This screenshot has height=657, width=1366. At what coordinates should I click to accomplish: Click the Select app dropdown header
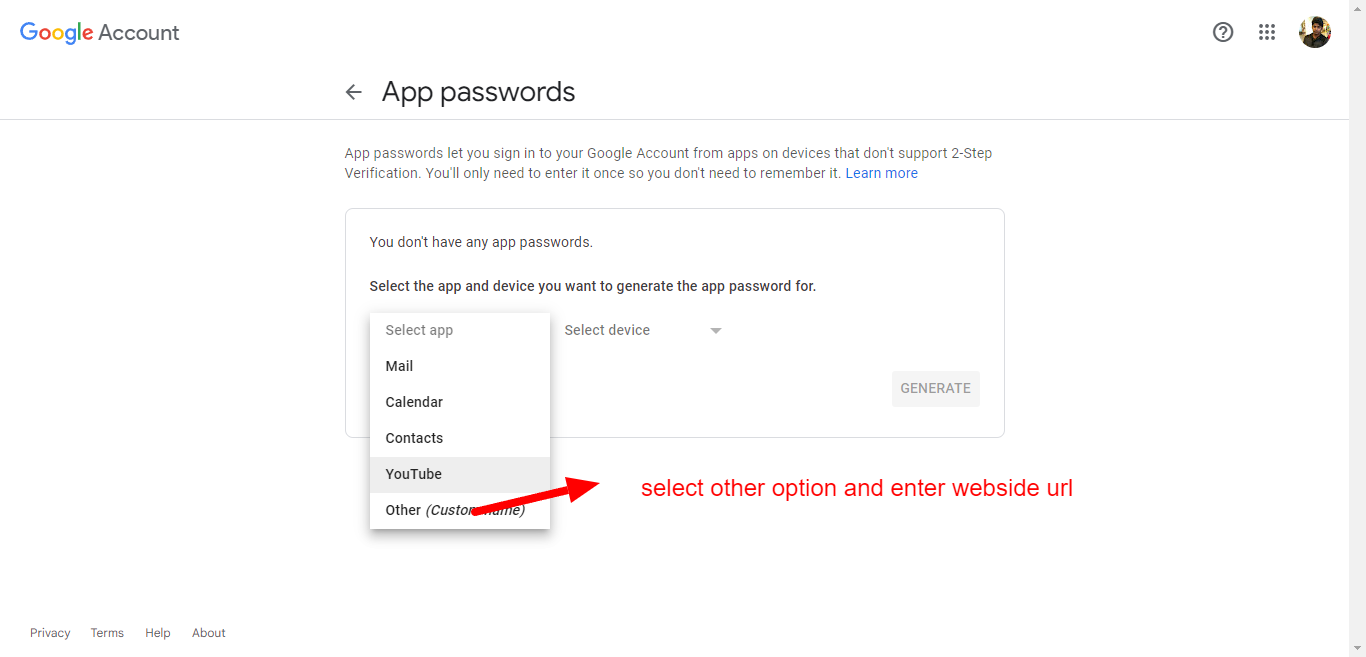(419, 330)
